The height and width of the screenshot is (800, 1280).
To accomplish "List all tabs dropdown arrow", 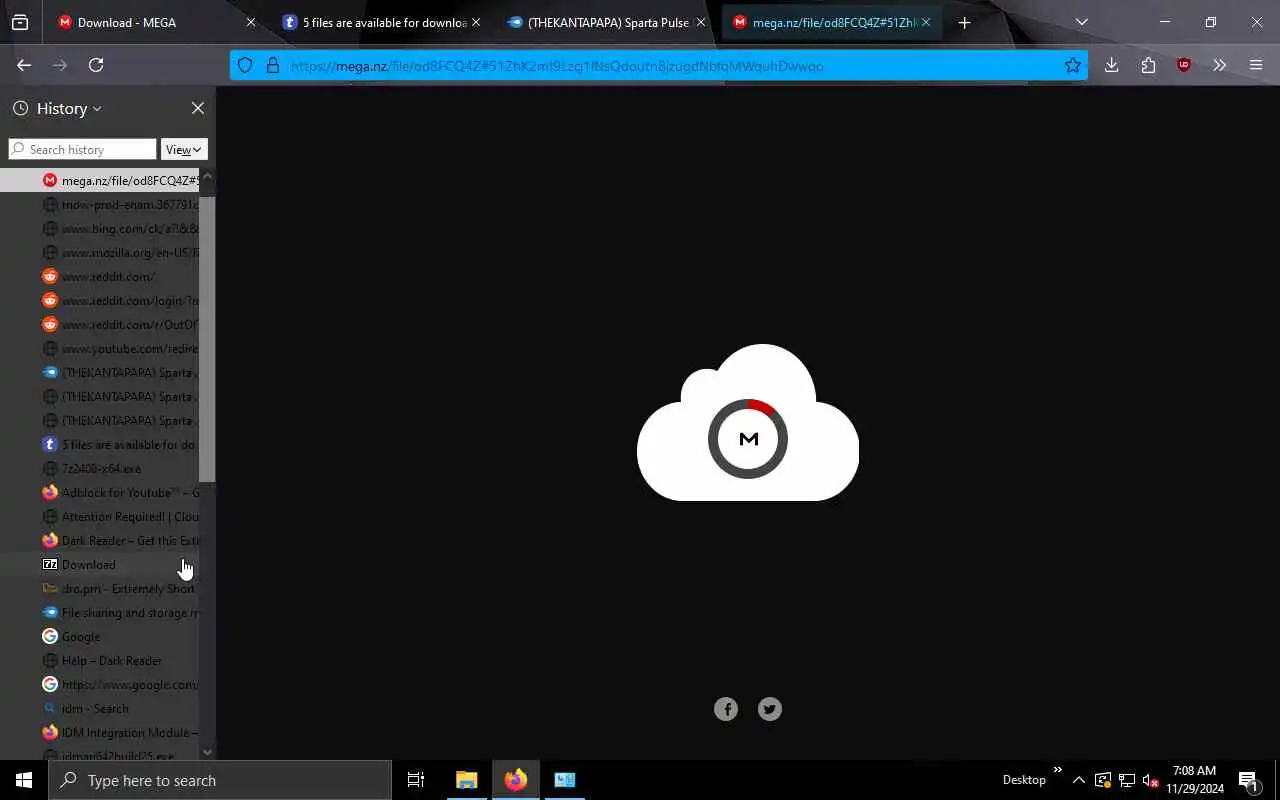I will click(1081, 22).
